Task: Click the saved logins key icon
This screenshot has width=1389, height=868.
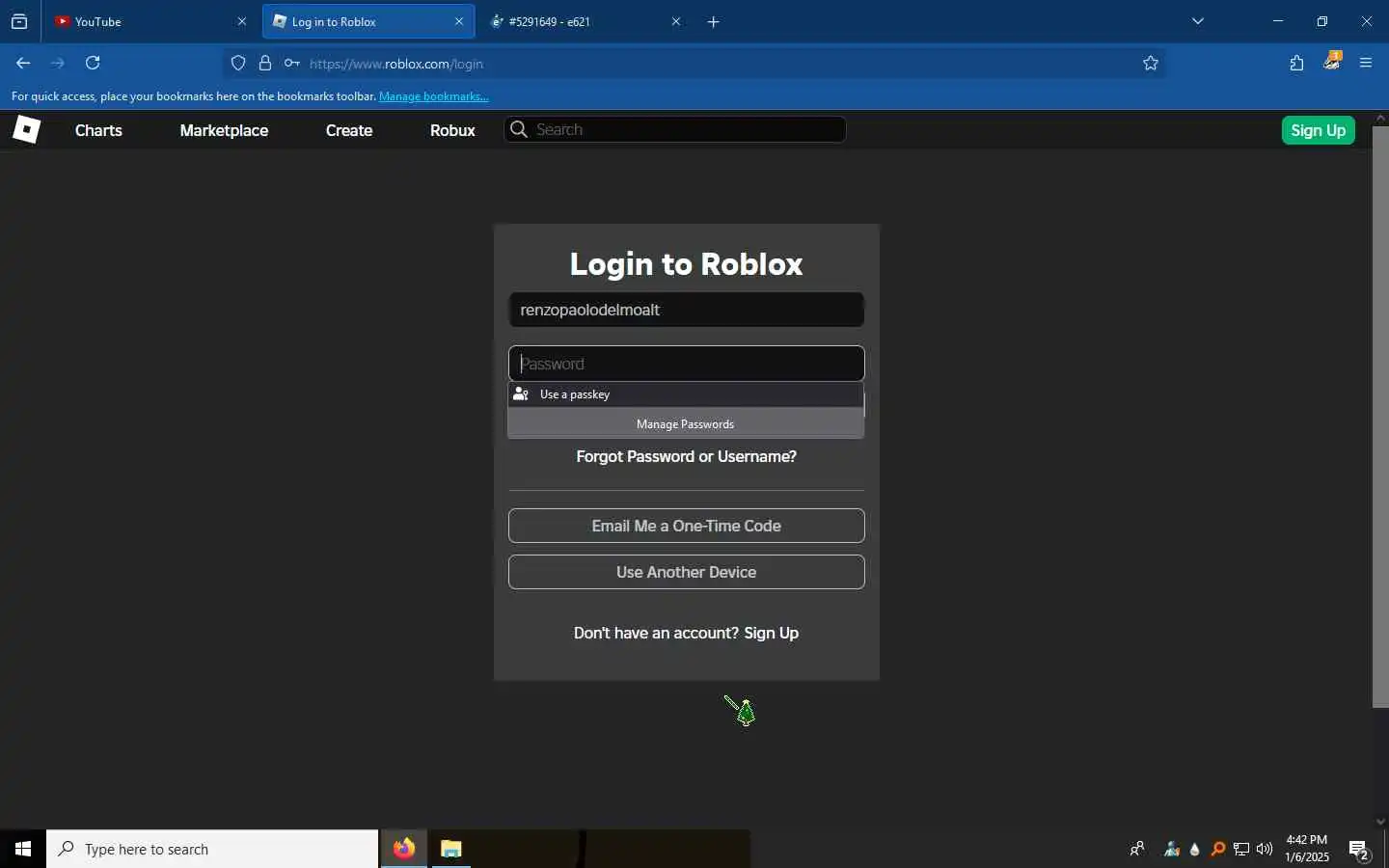Action: [x=291, y=64]
